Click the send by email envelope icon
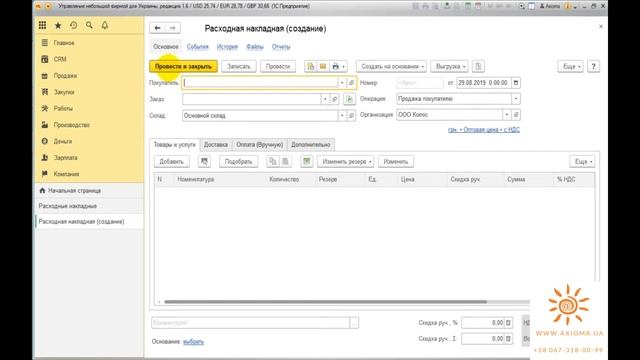The image size is (640, 360). (322, 66)
